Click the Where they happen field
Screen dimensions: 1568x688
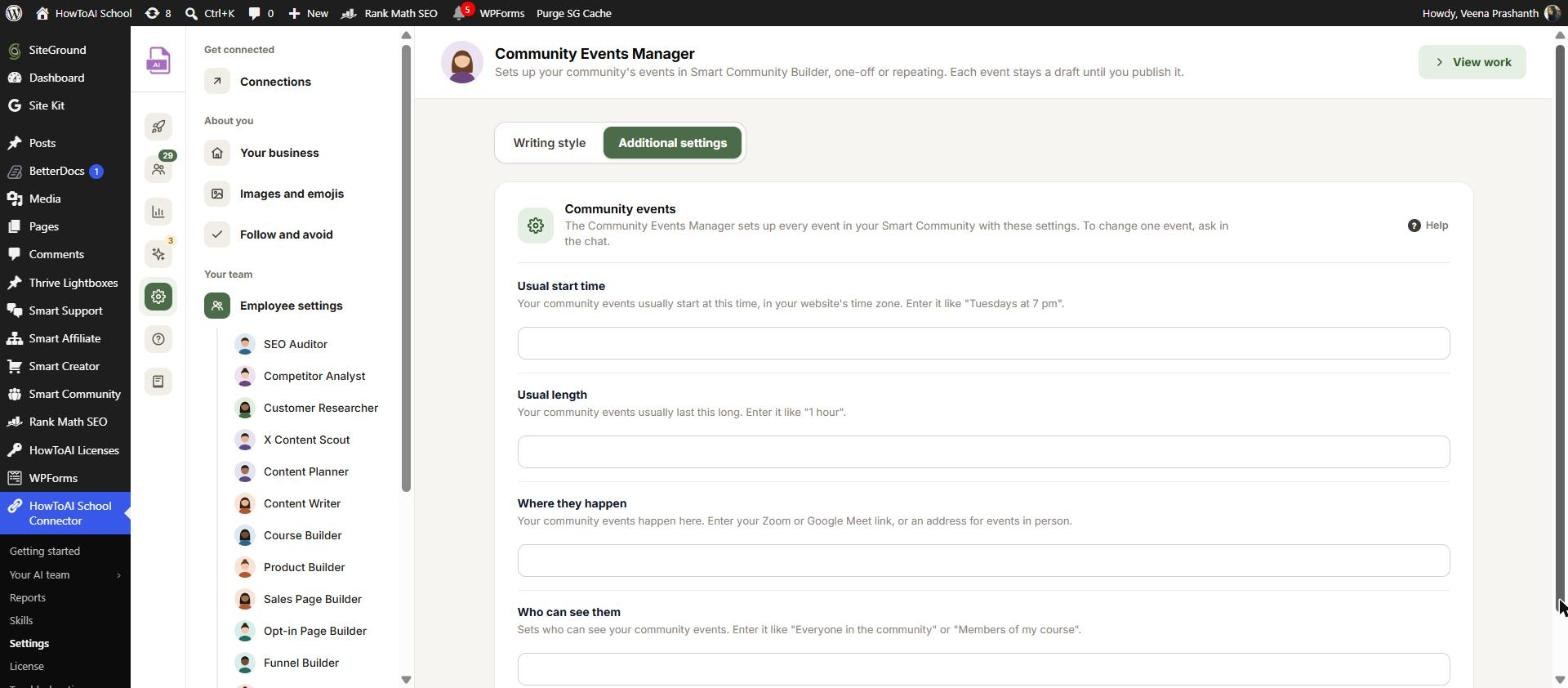[x=983, y=561]
